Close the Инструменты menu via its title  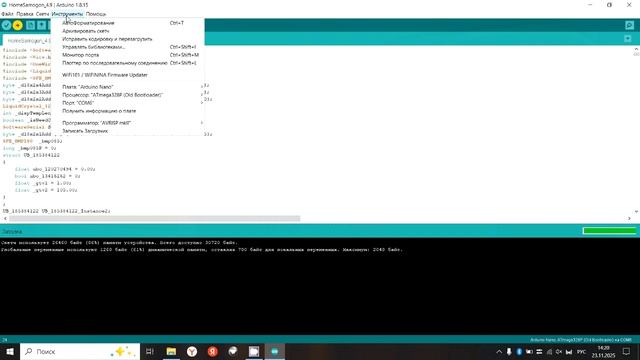click(67, 14)
